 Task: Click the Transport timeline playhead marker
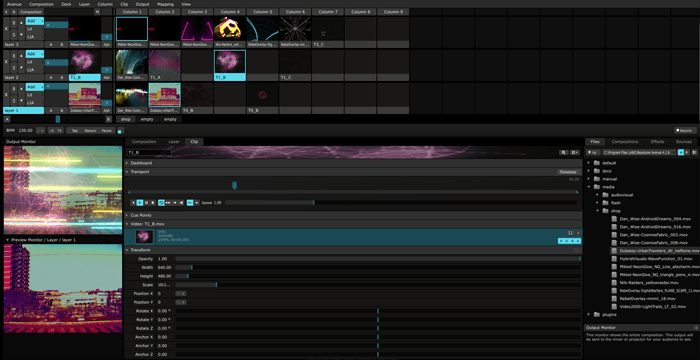click(234, 185)
